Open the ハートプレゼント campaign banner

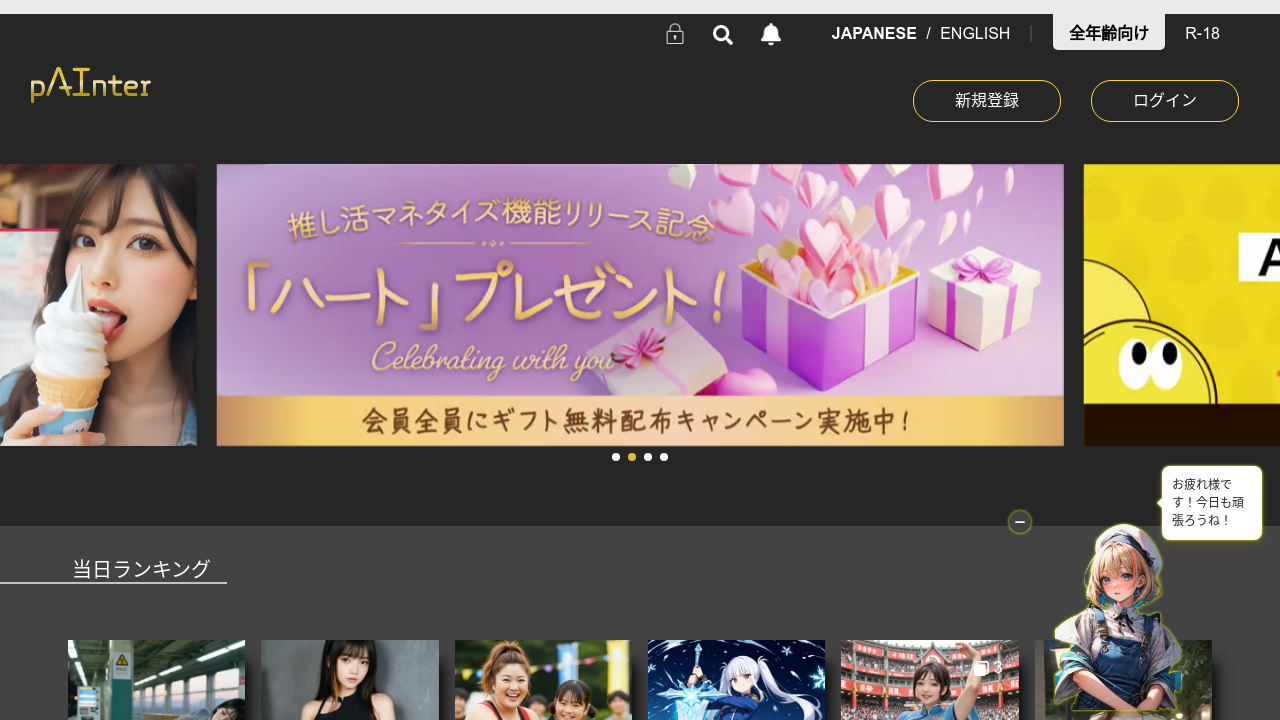[640, 305]
